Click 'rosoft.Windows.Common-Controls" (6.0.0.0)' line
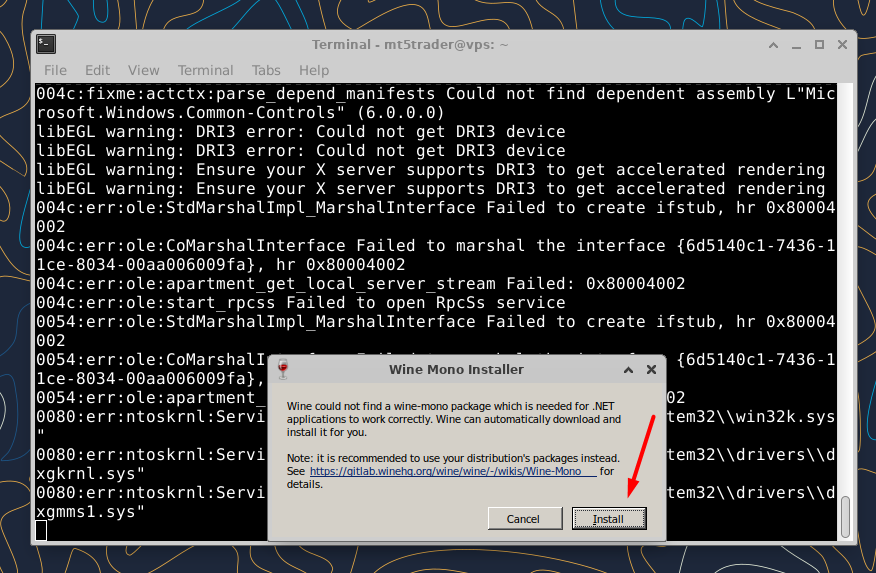Viewport: 876px width, 573px height. click(241, 113)
